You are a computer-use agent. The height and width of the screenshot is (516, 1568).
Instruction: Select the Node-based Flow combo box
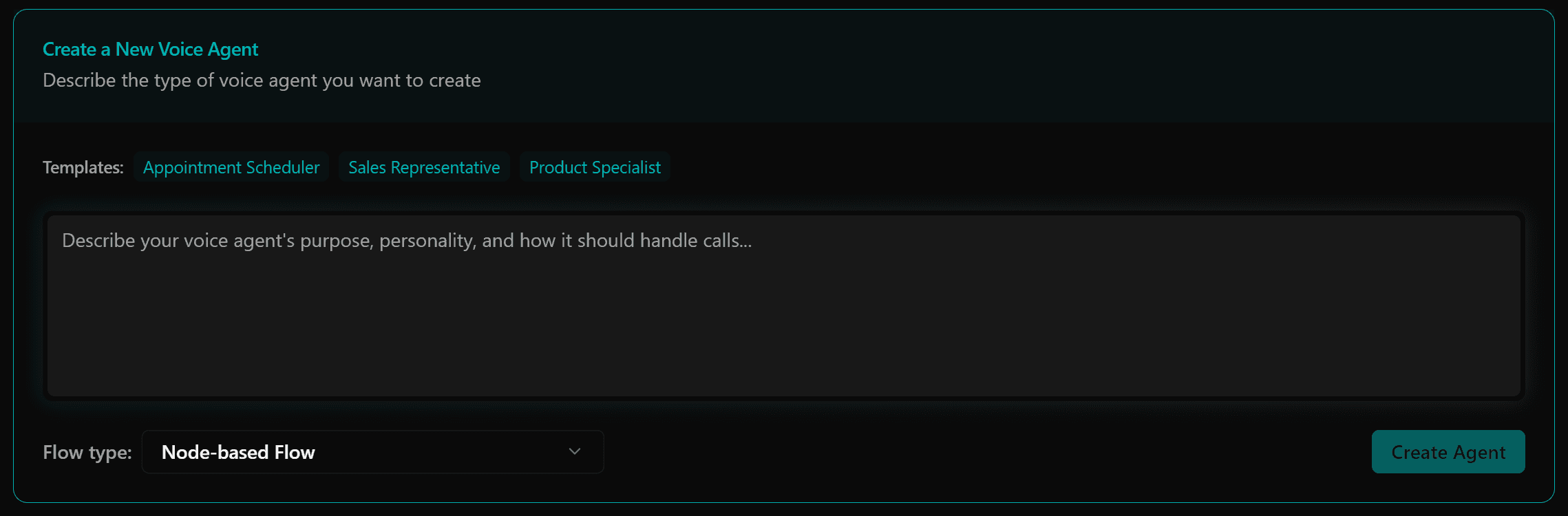(372, 452)
